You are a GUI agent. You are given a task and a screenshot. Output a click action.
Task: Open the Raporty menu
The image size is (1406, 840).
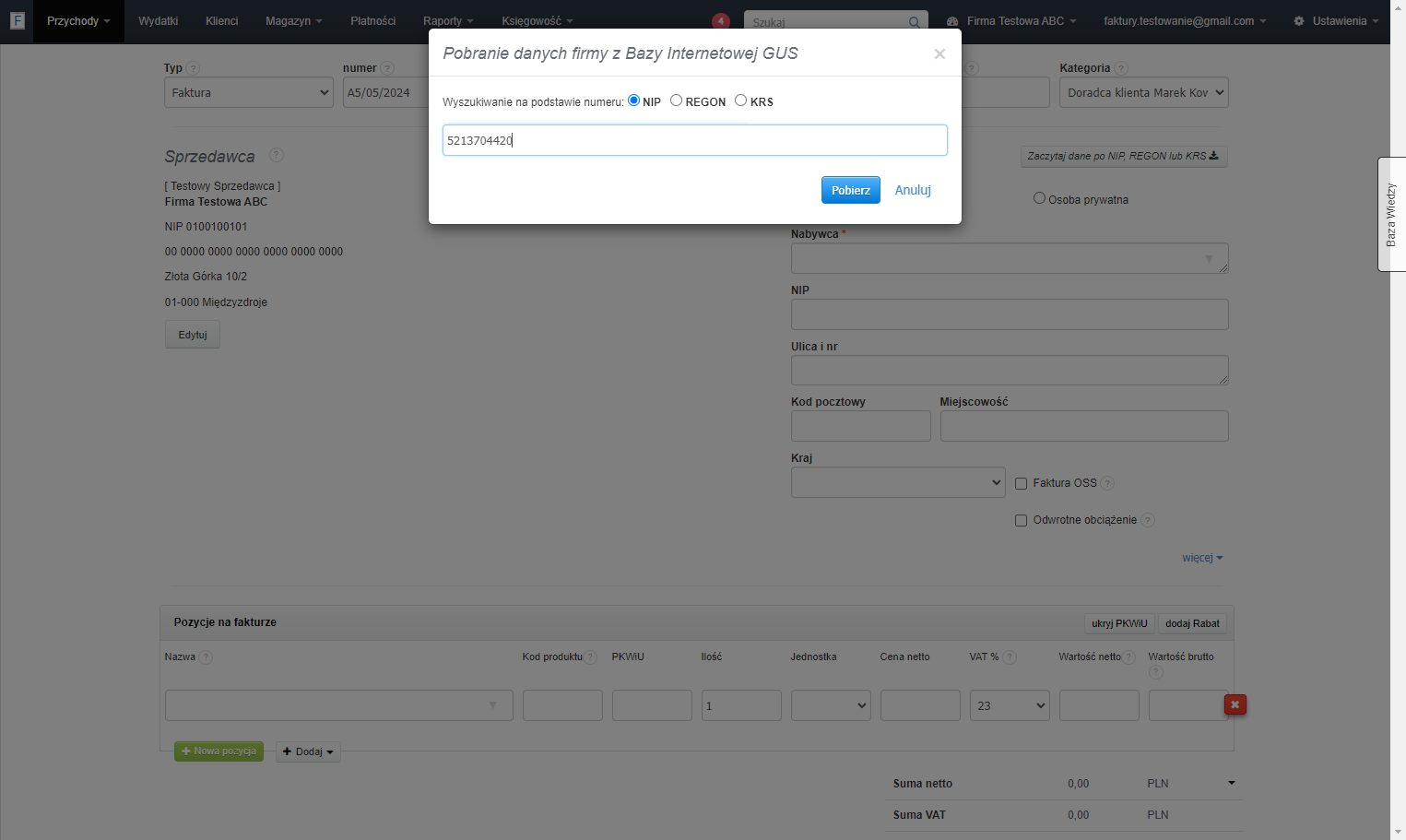(448, 21)
